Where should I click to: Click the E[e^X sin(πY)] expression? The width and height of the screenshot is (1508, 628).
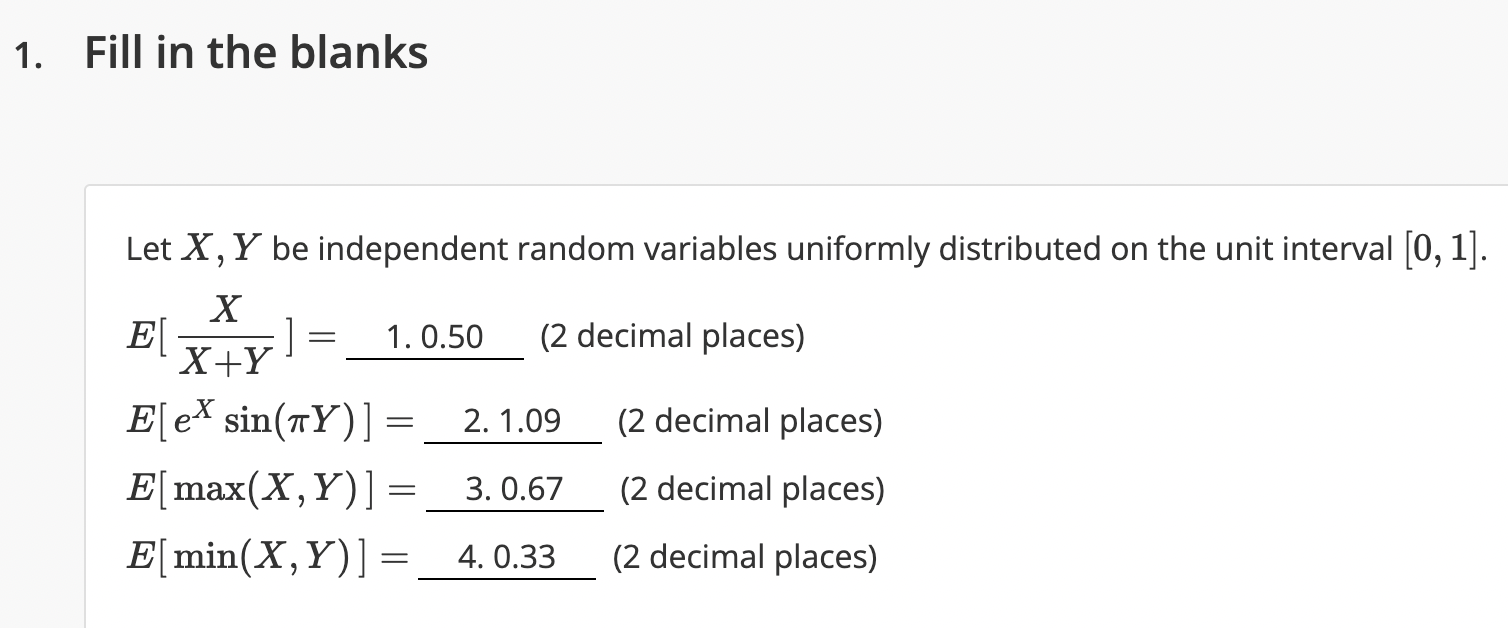[255, 422]
